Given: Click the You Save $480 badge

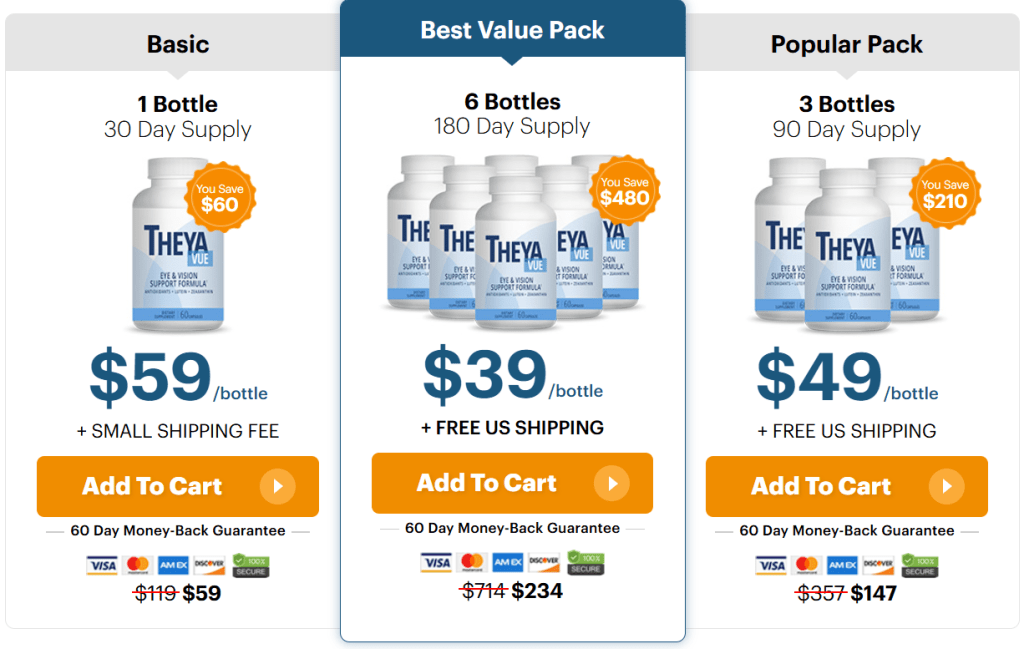Looking at the screenshot, I should click(x=624, y=190).
